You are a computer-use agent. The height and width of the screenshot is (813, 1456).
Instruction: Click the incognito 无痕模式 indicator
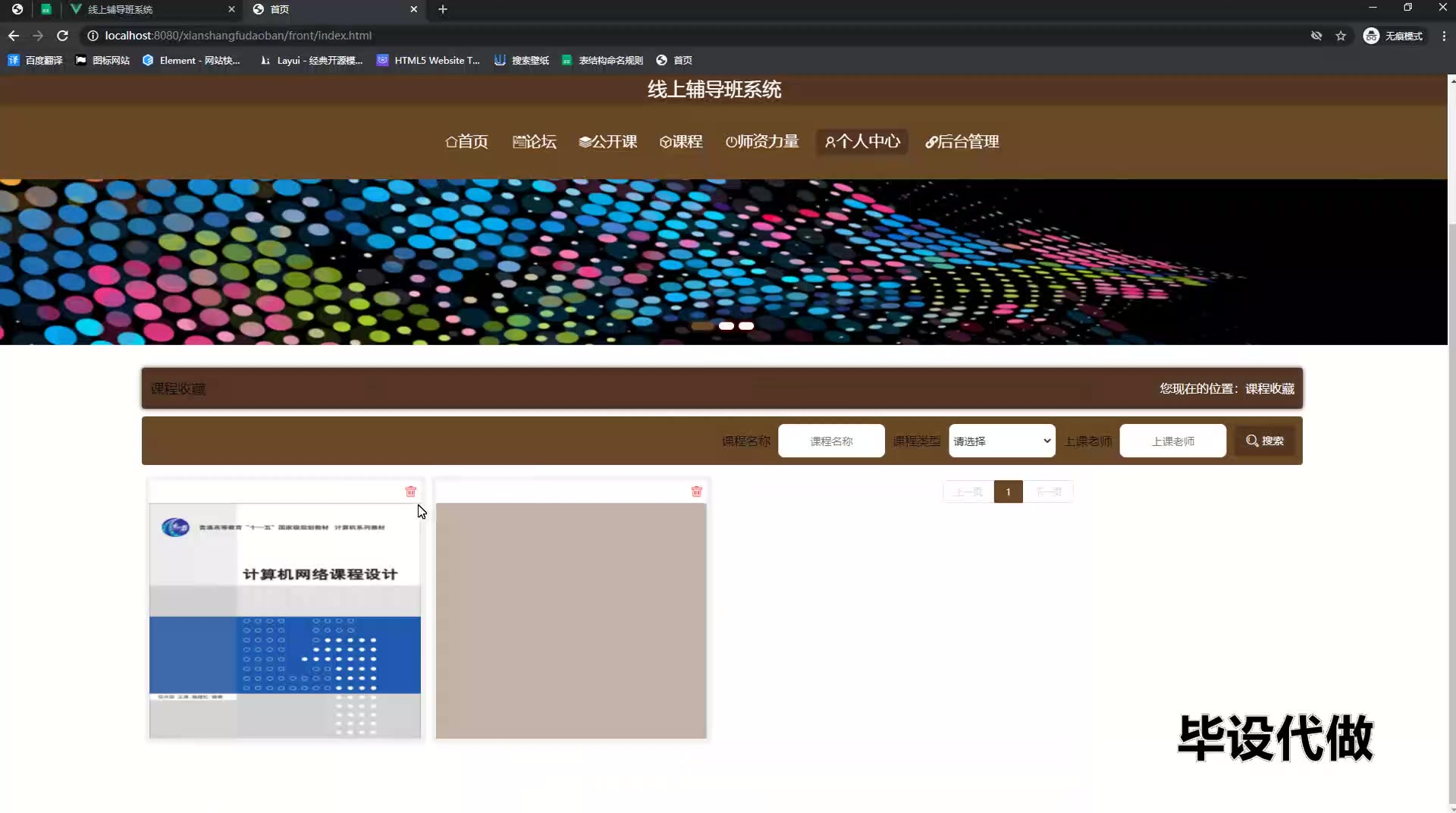[1393, 36]
